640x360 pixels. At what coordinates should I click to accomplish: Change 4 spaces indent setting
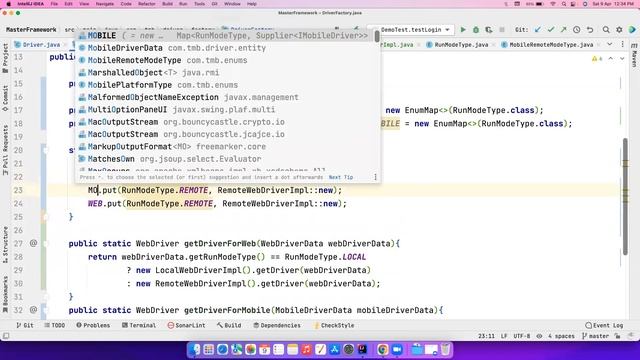point(561,336)
